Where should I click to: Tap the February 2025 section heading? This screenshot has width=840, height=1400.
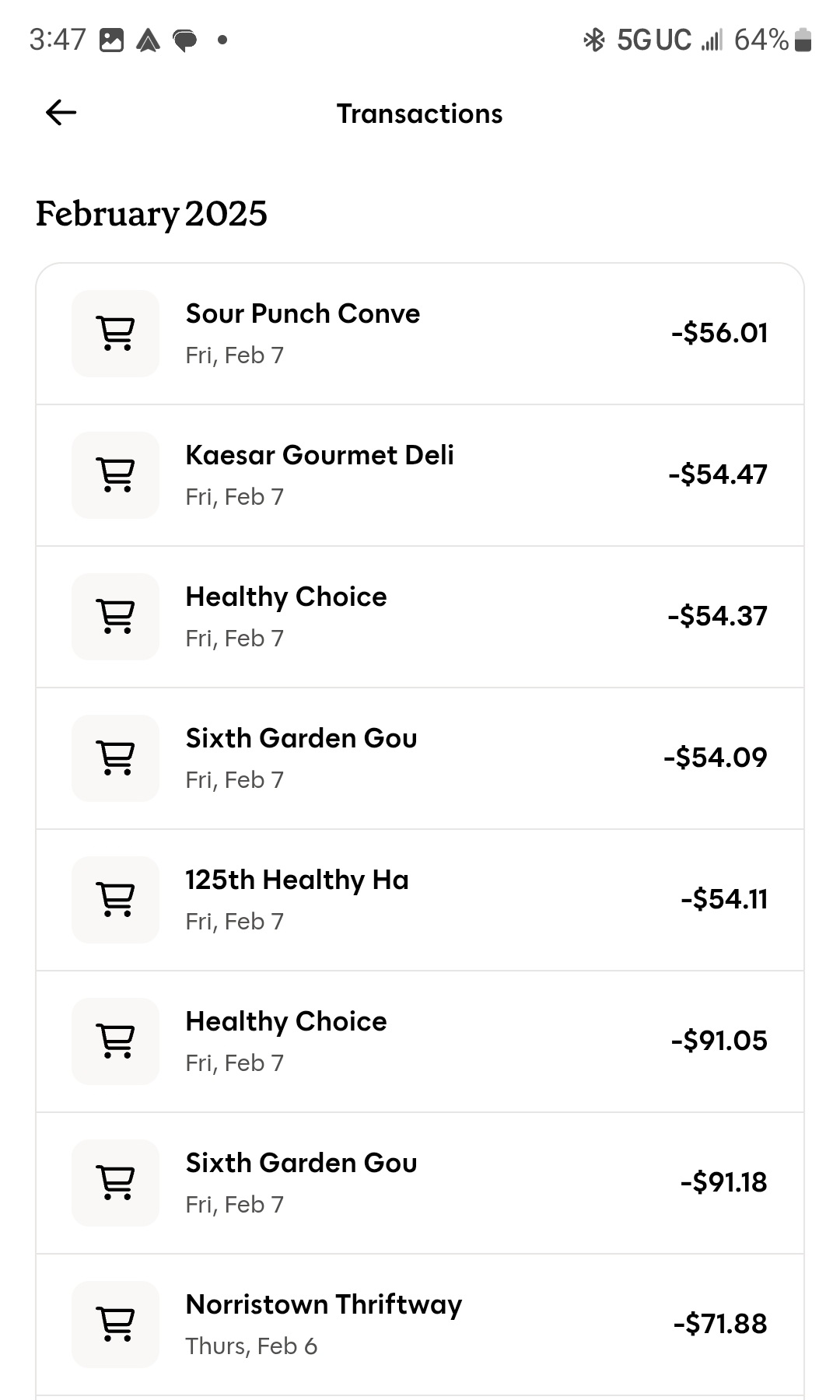coord(152,214)
